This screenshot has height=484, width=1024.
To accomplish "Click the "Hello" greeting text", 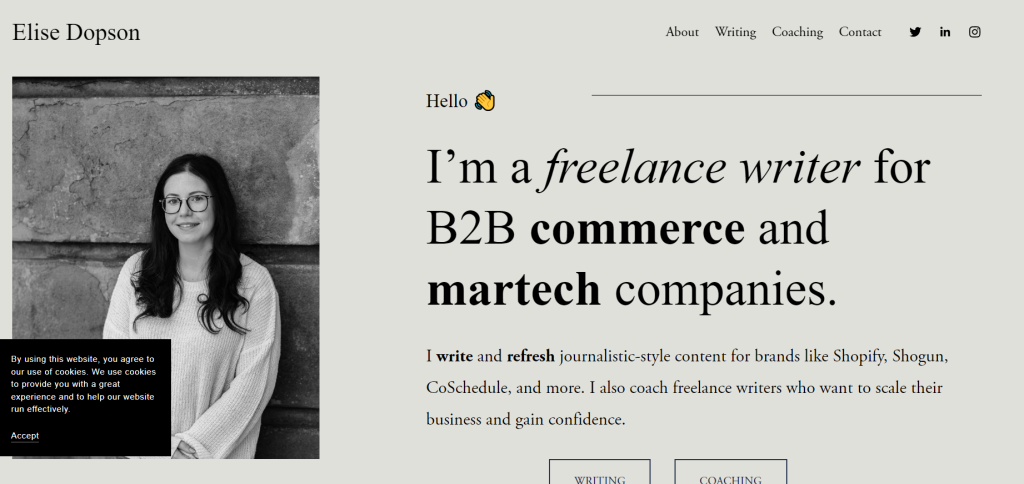I will pyautogui.click(x=447, y=101).
